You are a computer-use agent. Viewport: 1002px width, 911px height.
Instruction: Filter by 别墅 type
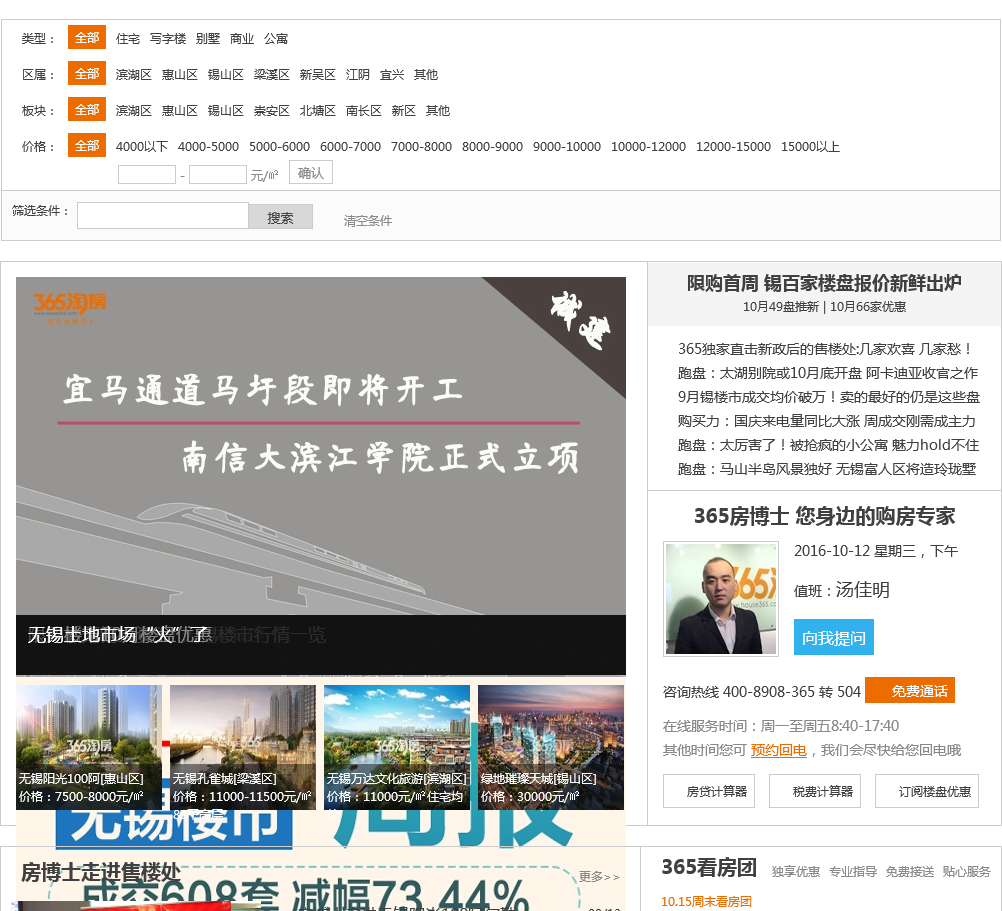(x=208, y=39)
